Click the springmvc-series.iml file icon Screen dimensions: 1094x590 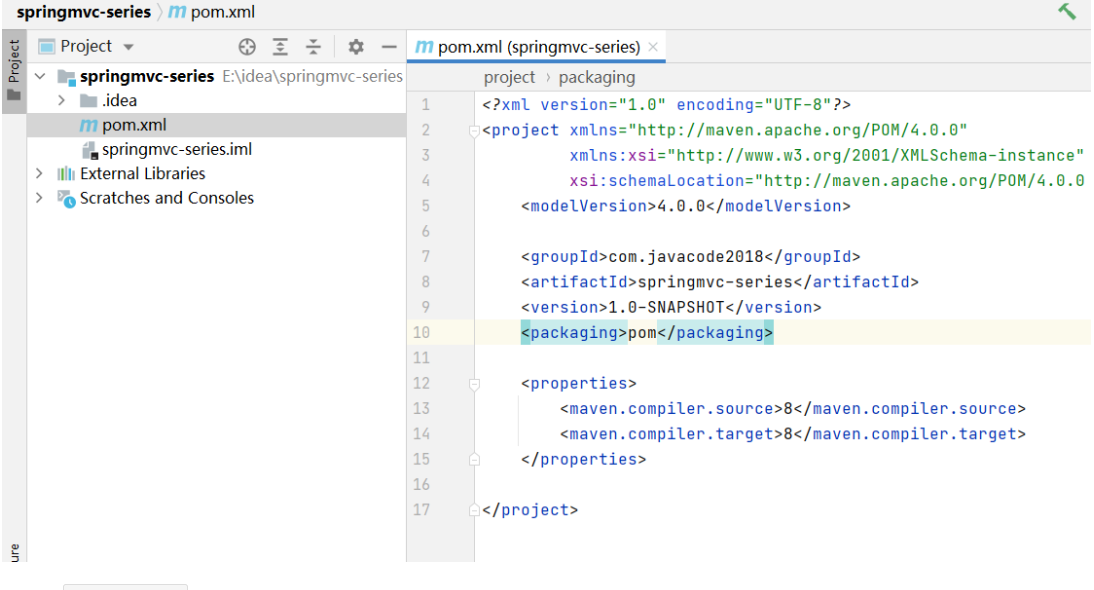(89, 150)
